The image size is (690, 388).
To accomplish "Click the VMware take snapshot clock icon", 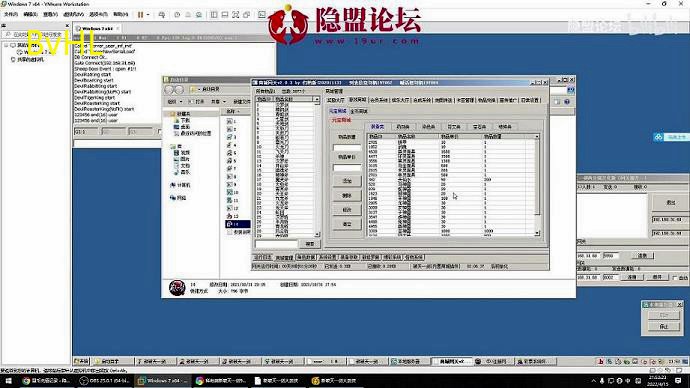I will coord(177,15).
